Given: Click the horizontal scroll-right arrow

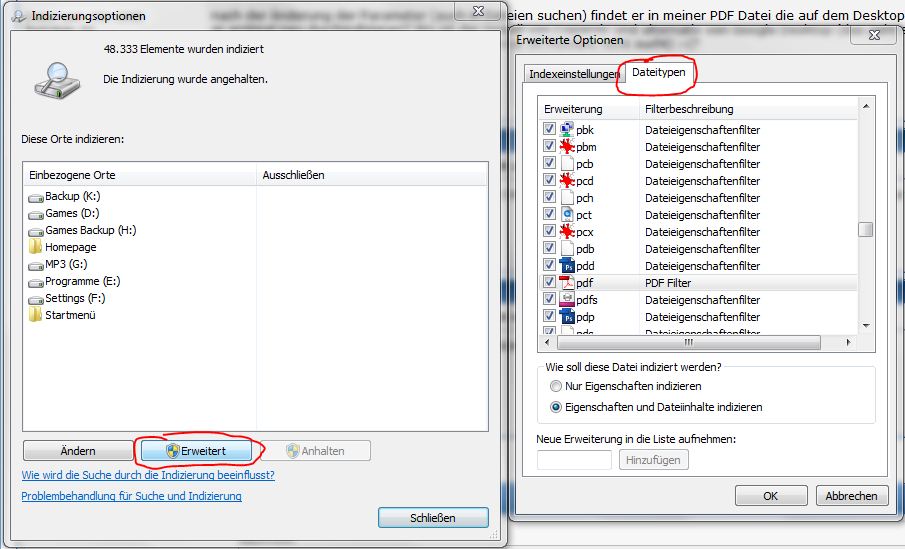Looking at the screenshot, I should click(x=848, y=342).
